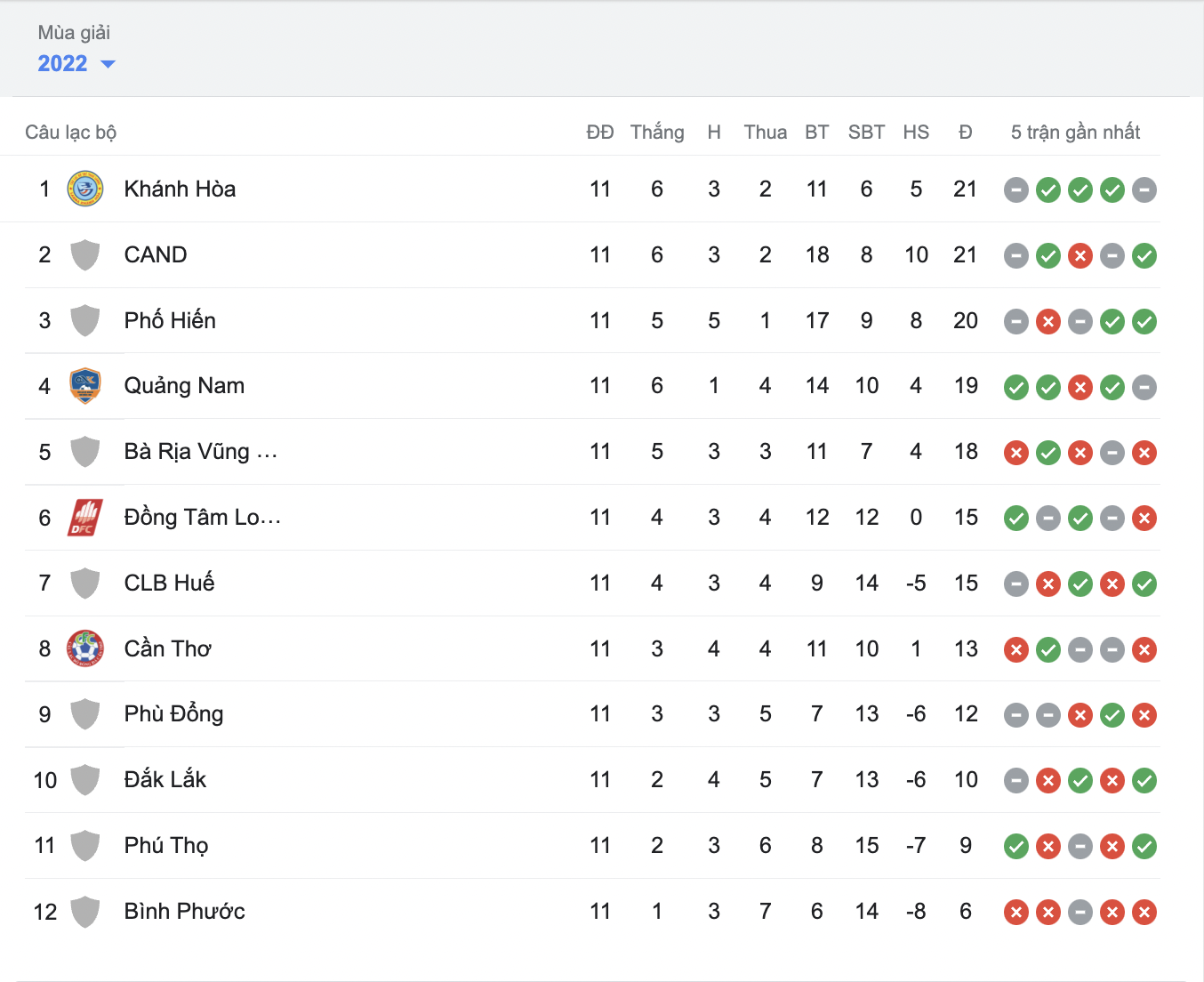The width and height of the screenshot is (1204, 982).
Task: Select the Bà Rịa Vũng Tàu team name
Action: 200,452
